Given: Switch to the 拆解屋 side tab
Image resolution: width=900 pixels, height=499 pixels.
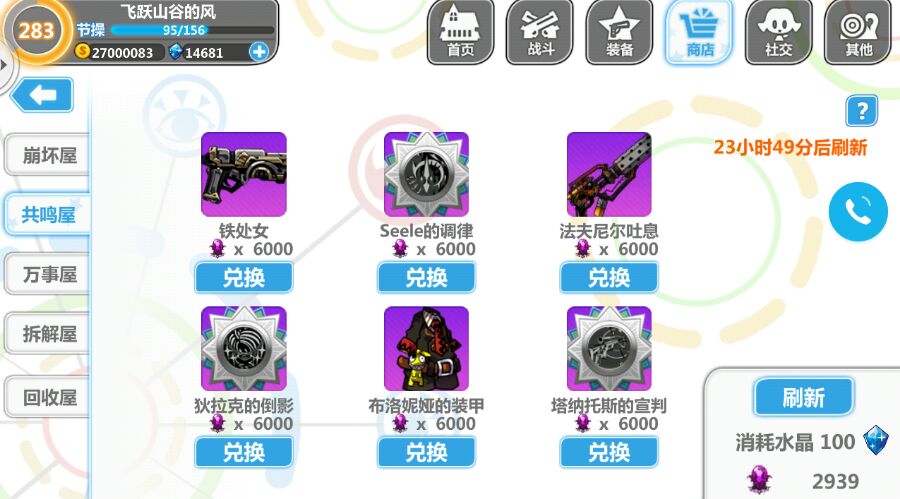Looking at the screenshot, I should pos(47,334).
